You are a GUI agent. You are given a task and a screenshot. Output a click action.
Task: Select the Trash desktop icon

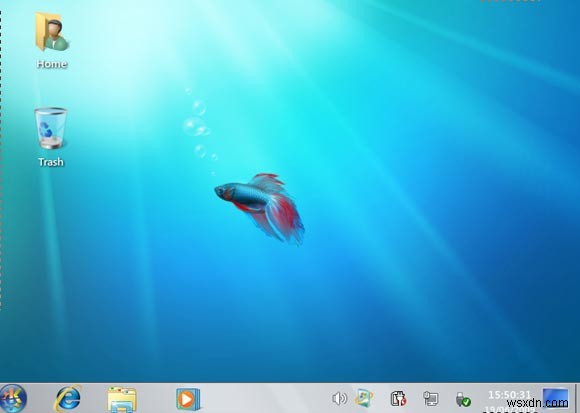tap(51, 128)
